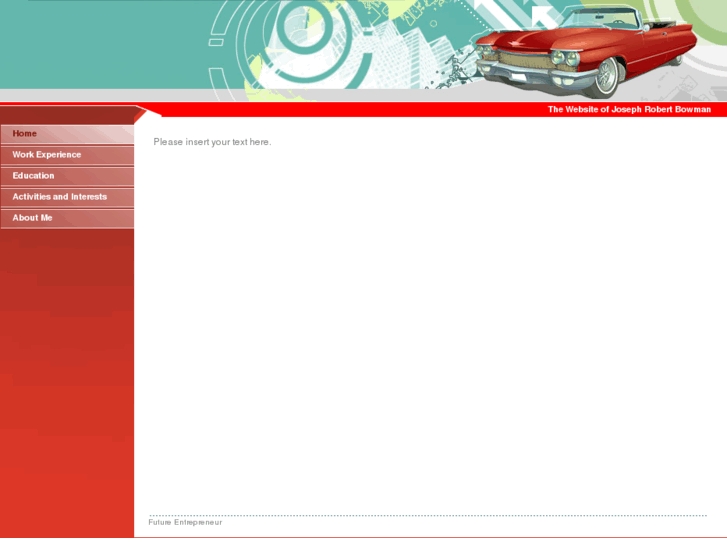Viewport: 727px width, 545px height.
Task: Open the Education page
Action: (x=67, y=176)
